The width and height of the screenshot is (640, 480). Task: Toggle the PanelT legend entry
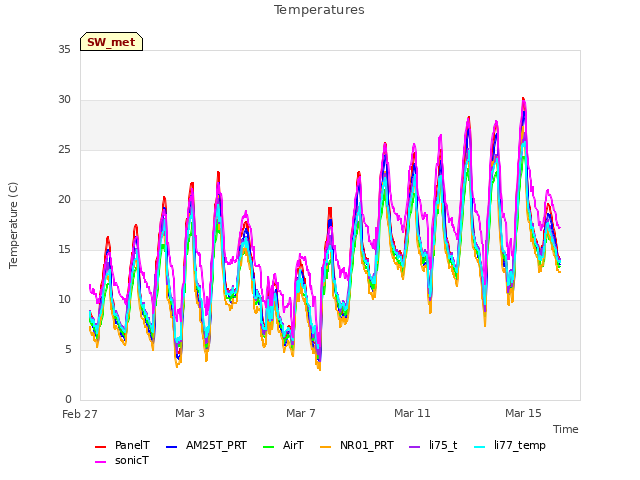pos(122,445)
